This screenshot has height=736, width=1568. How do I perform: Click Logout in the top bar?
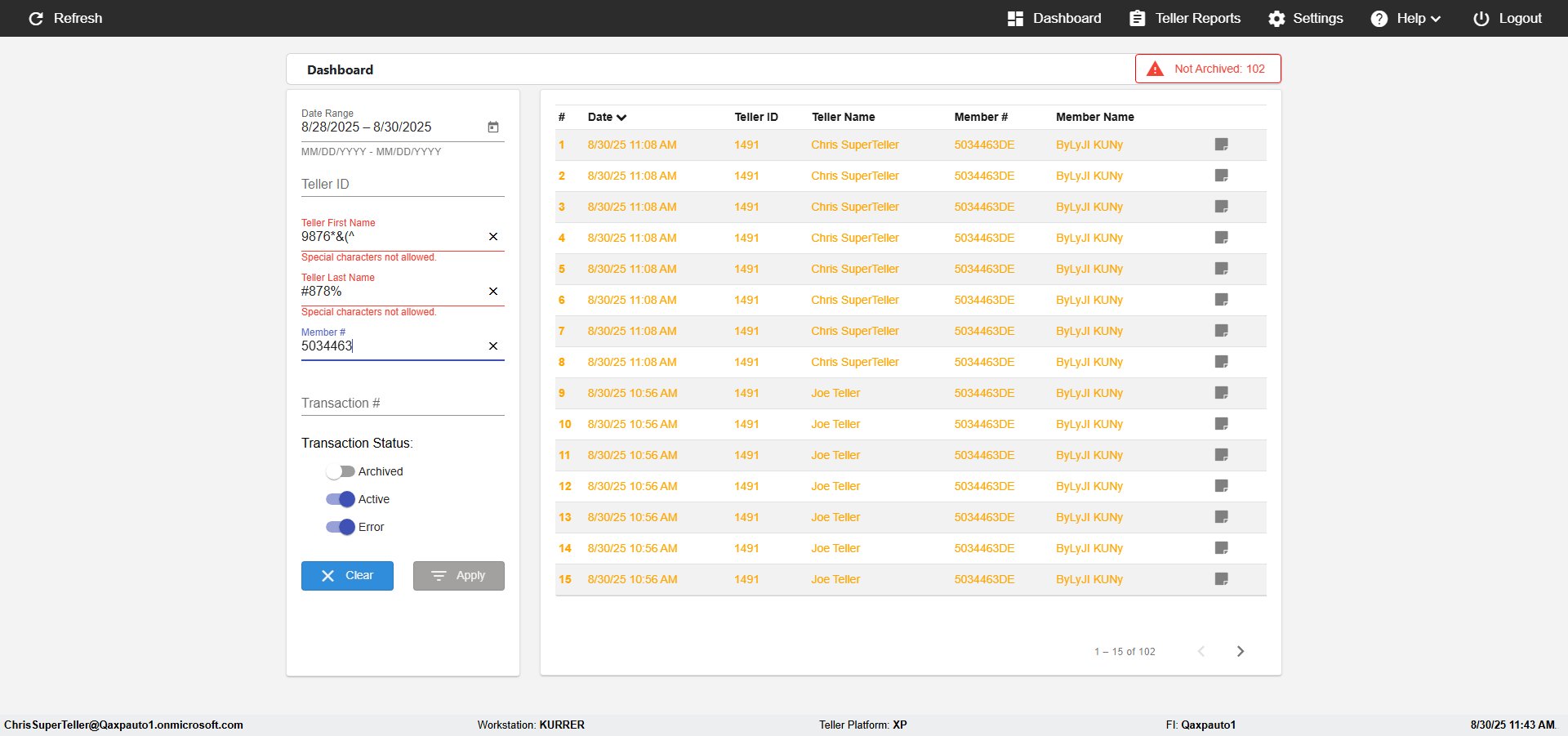tap(1508, 18)
